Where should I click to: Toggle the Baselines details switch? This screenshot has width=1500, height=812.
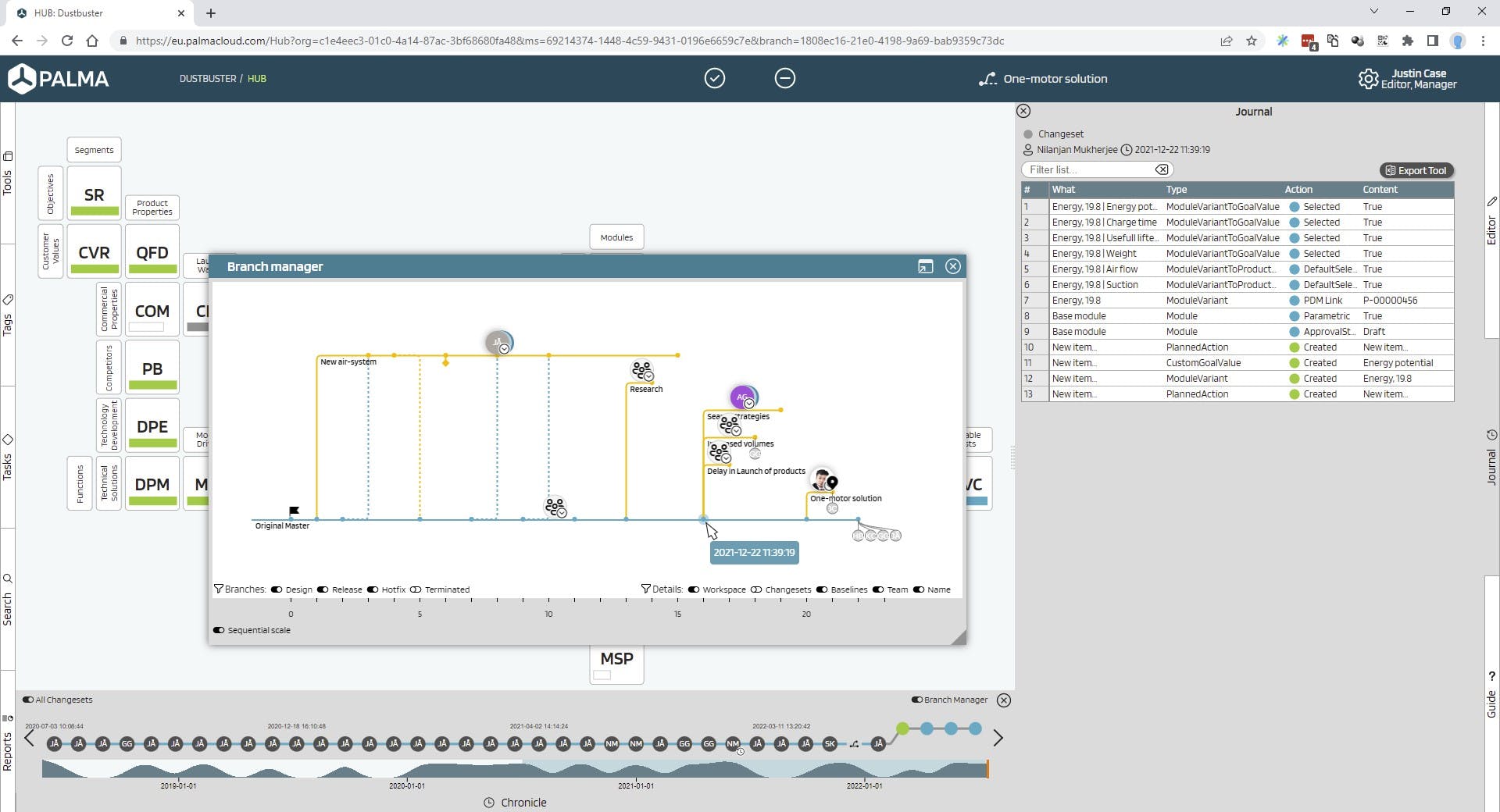[822, 589]
